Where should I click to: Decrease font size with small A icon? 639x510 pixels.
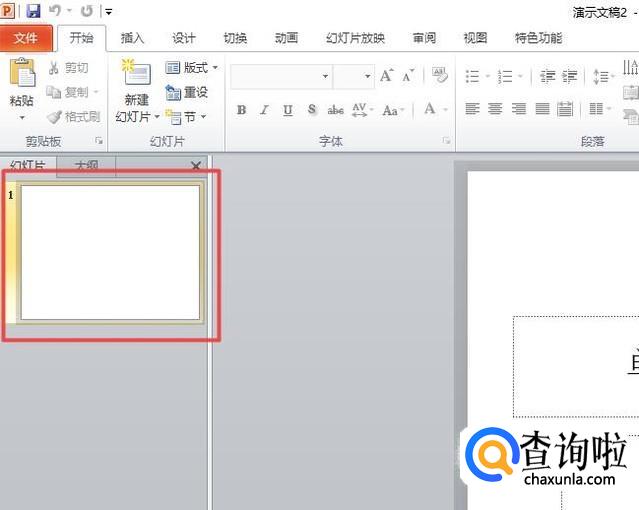408,75
